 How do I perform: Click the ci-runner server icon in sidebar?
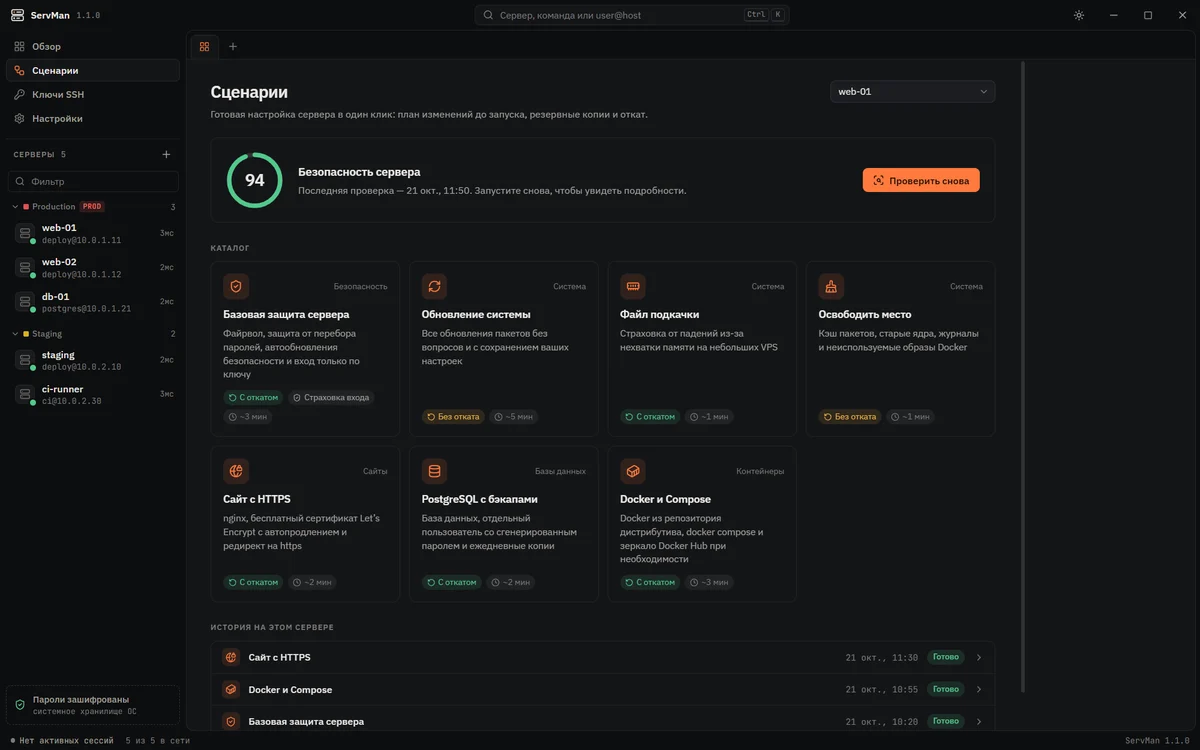pyautogui.click(x=24, y=394)
